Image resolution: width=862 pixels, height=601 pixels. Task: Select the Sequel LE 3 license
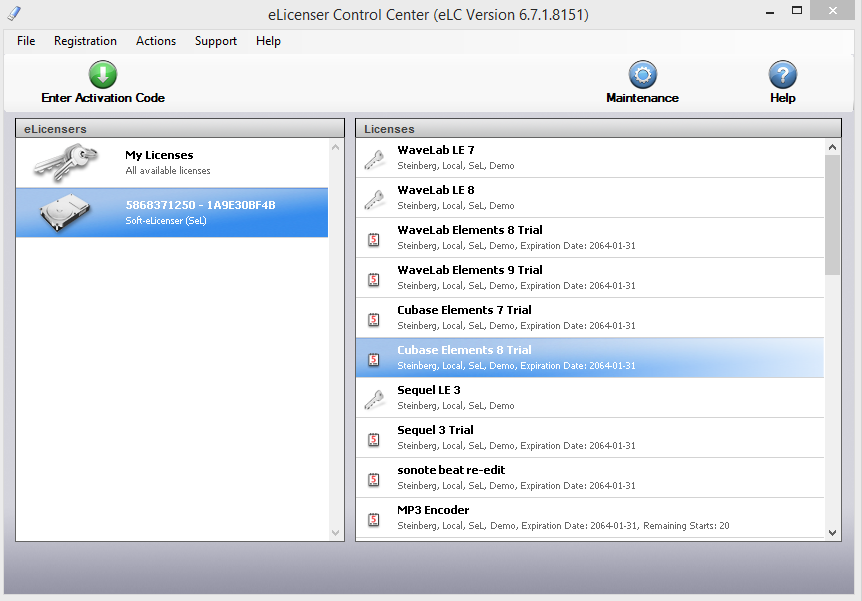(590, 398)
